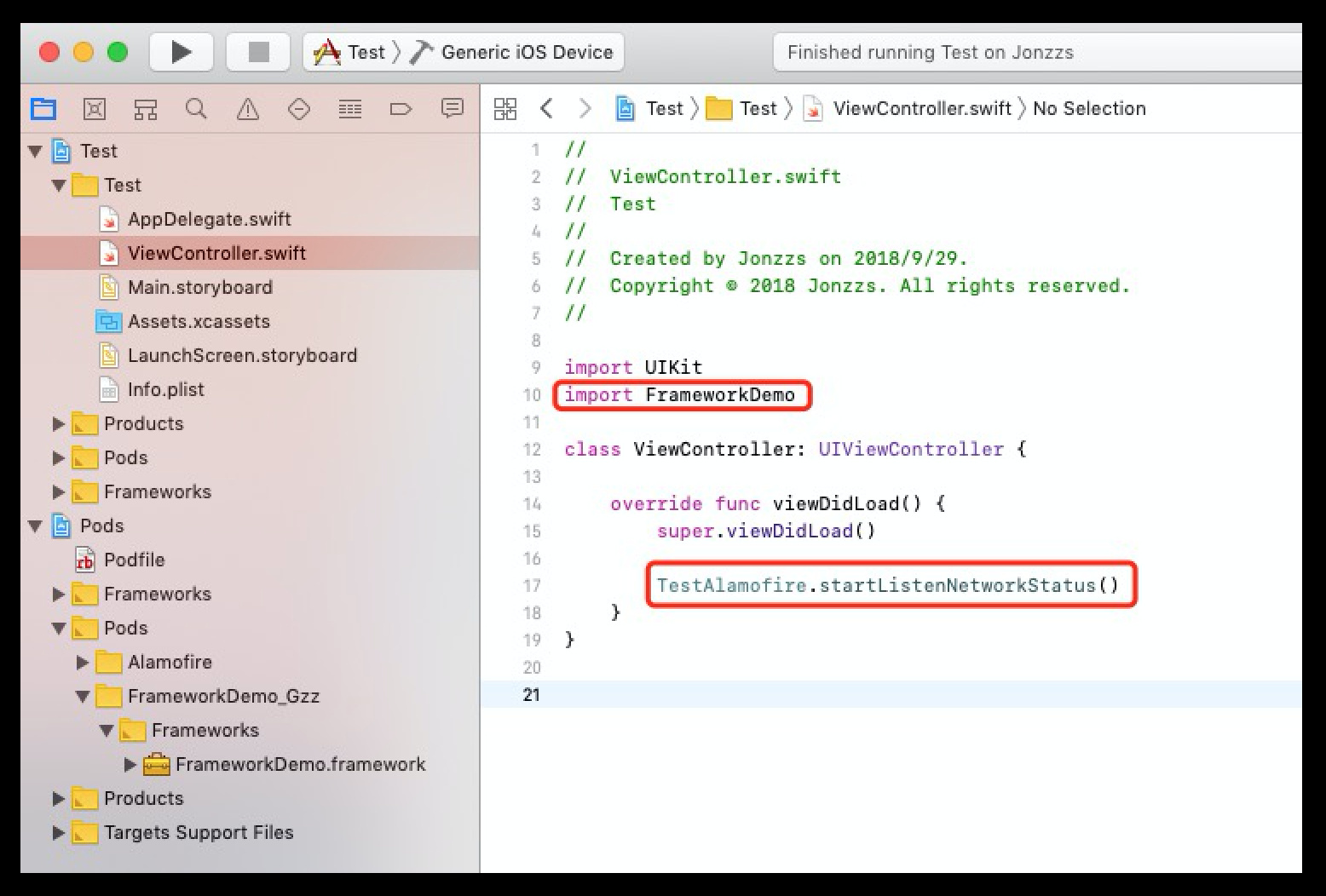Expand the Alamofire folder

(83, 663)
